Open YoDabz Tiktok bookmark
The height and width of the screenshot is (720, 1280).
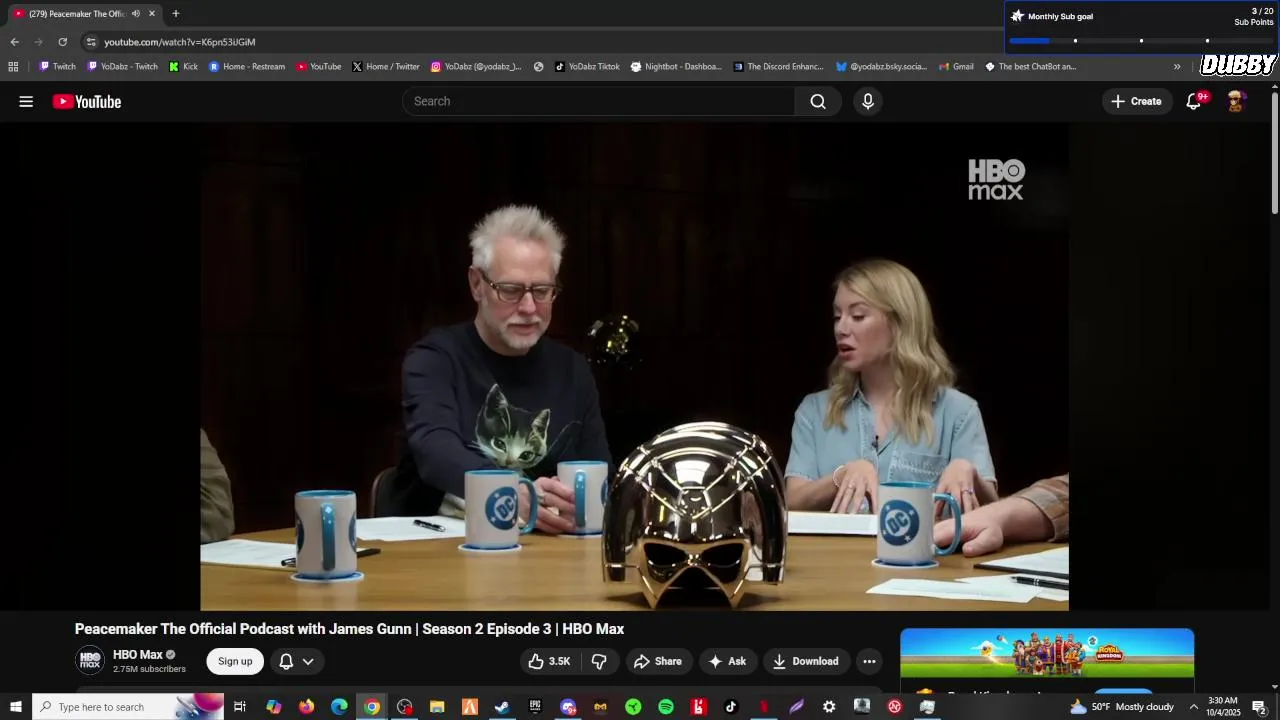(x=587, y=67)
